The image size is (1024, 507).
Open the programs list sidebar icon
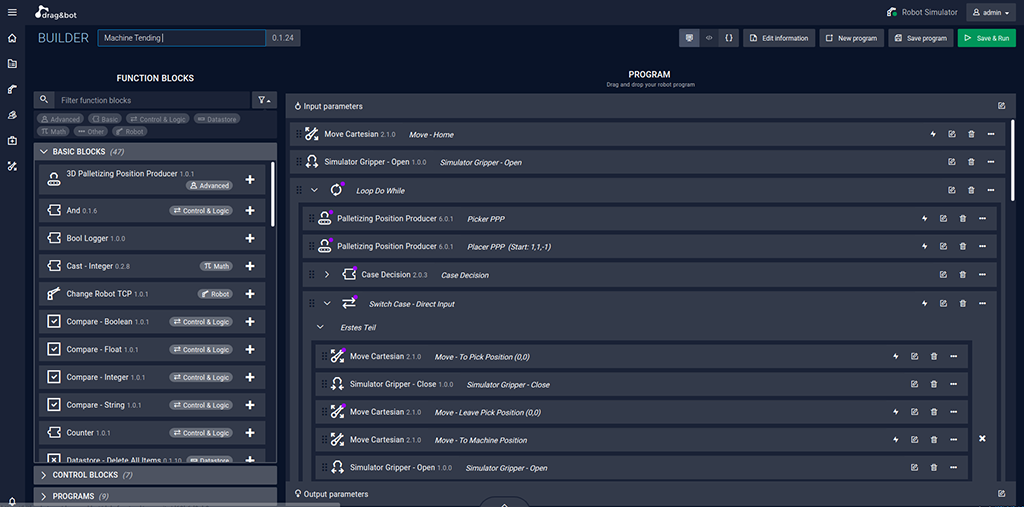coord(12,64)
